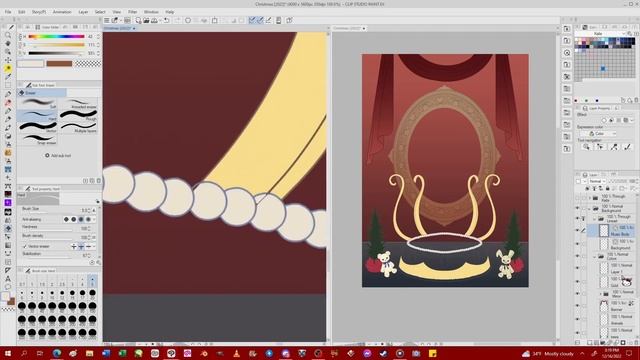Screen dimensions: 640x360
Task: Switch to the right Christmas canvas tab
Action: coord(349,28)
